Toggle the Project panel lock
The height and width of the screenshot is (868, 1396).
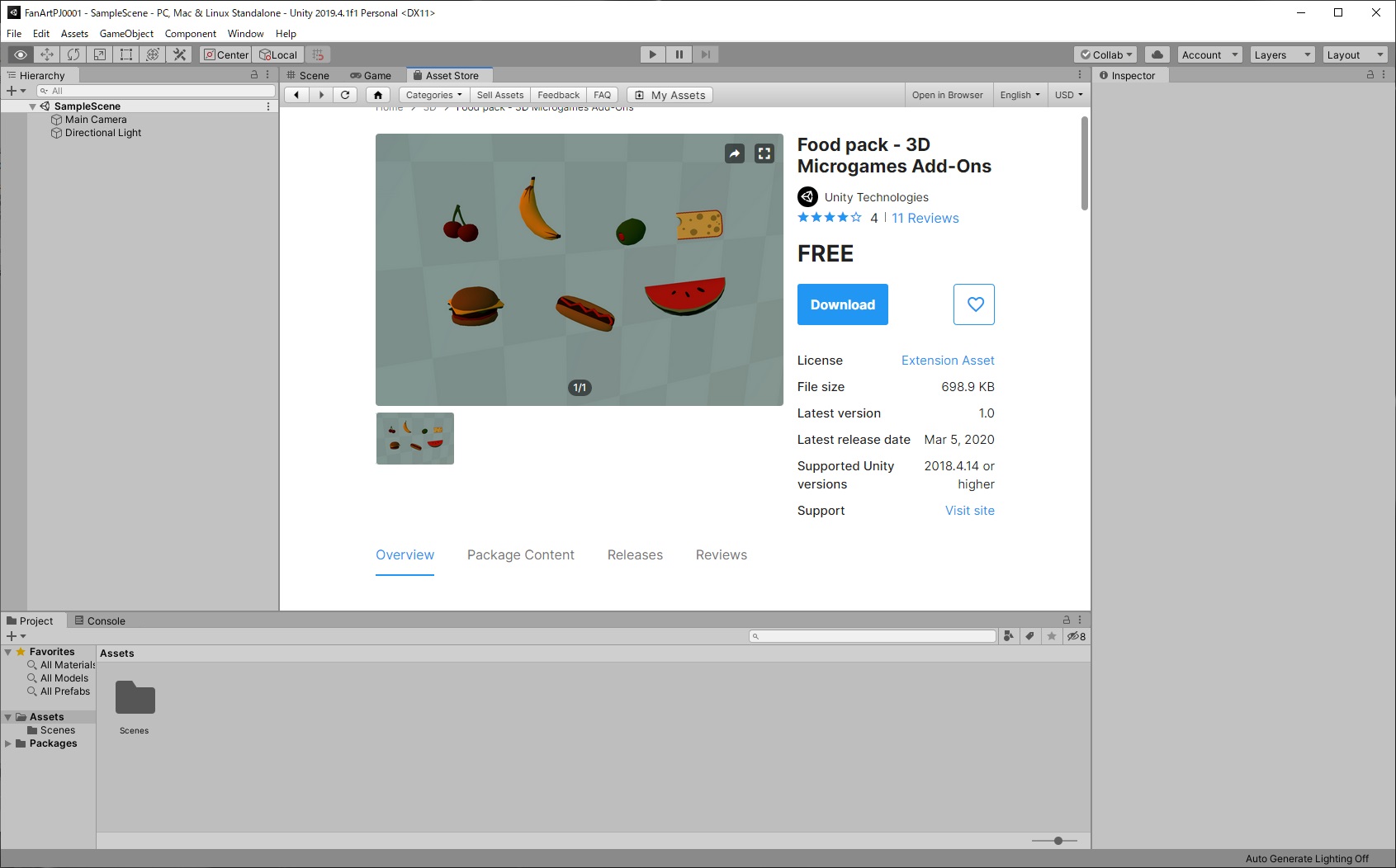(1067, 620)
